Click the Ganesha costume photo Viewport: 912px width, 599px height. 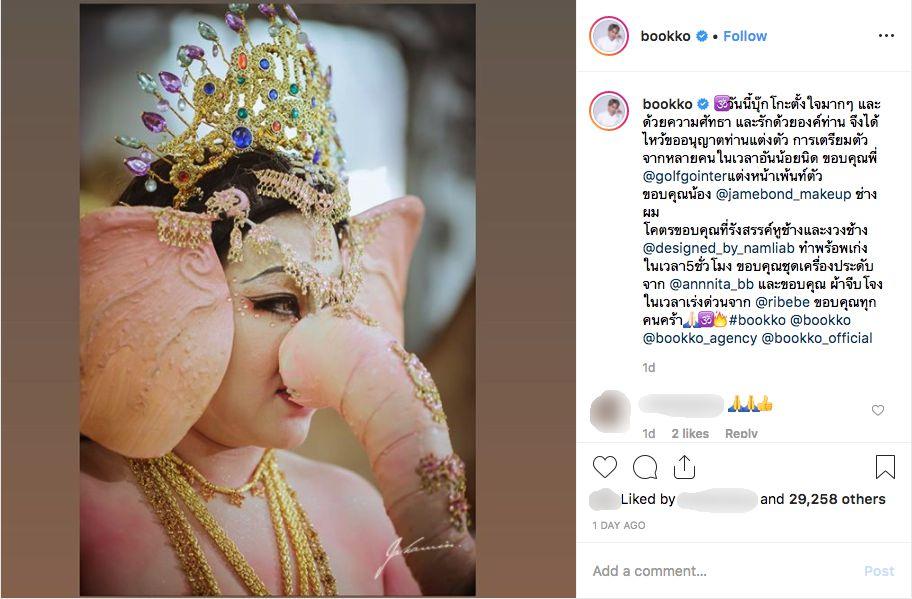pos(277,300)
